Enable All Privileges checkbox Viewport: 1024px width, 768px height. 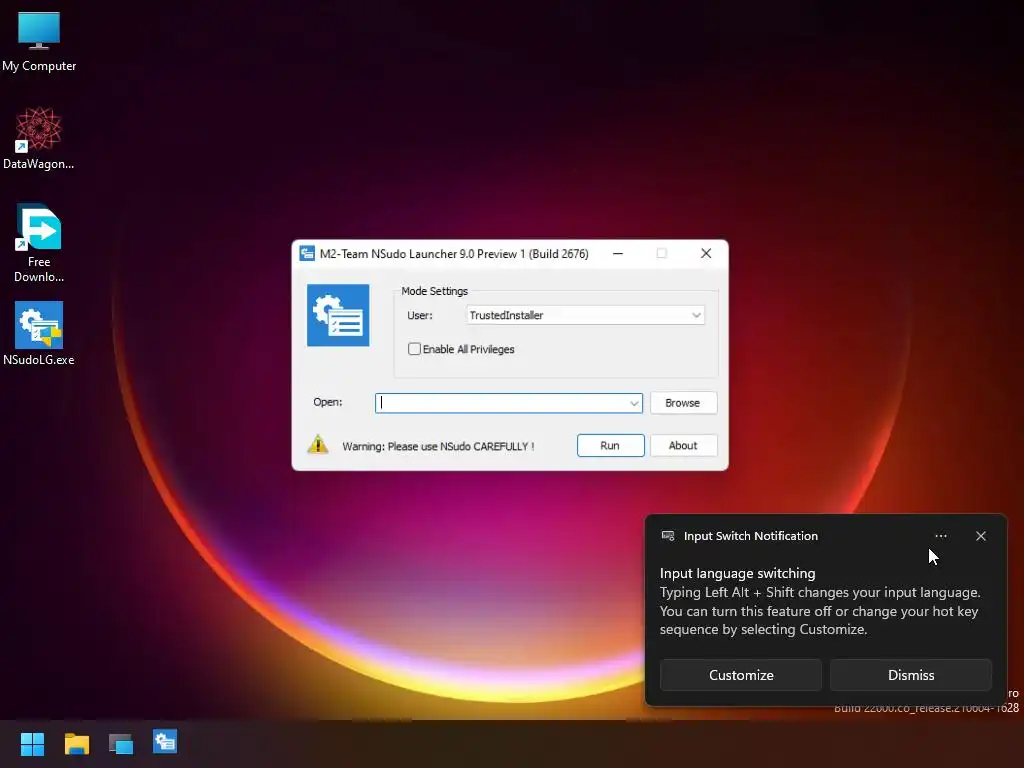[x=414, y=349]
